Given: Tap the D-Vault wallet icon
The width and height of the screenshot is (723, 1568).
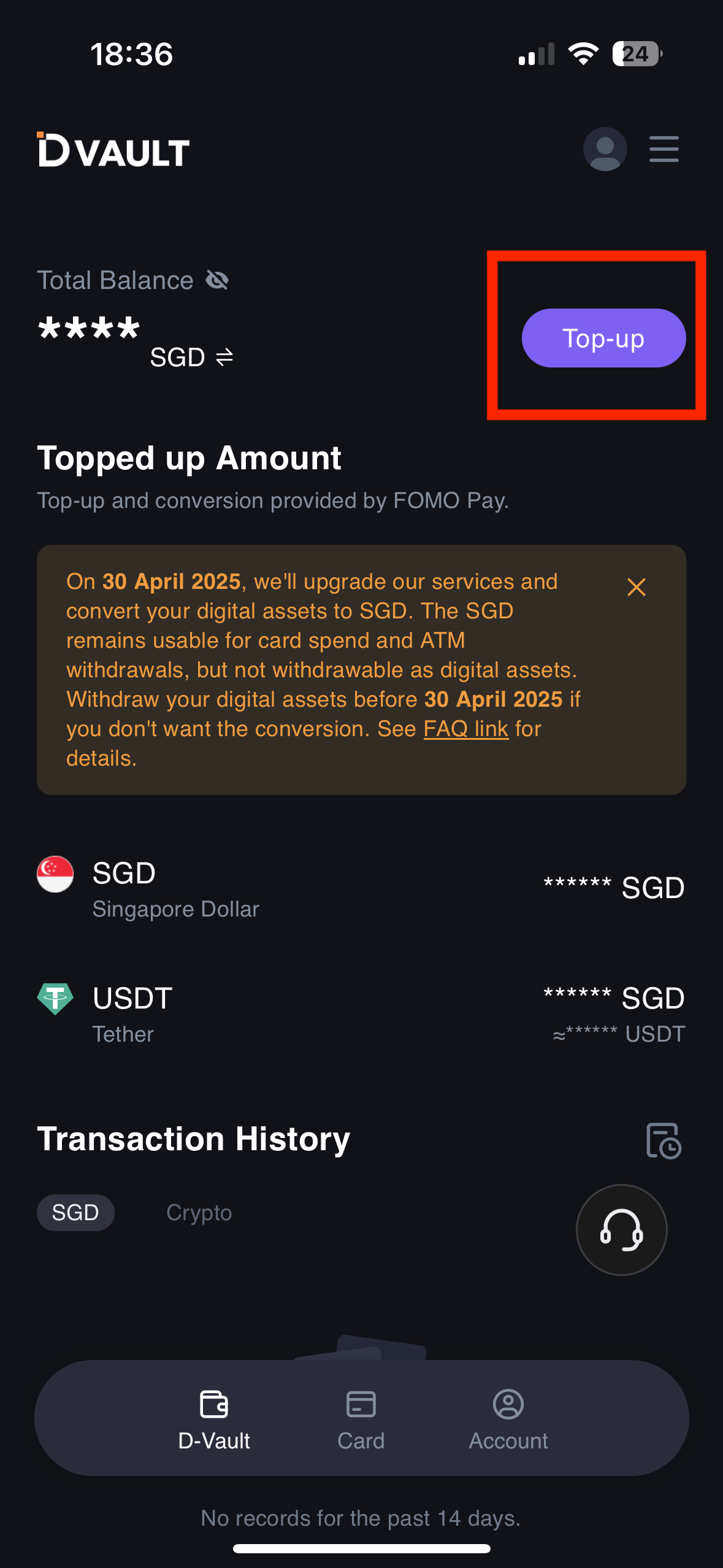Looking at the screenshot, I should [x=214, y=1404].
